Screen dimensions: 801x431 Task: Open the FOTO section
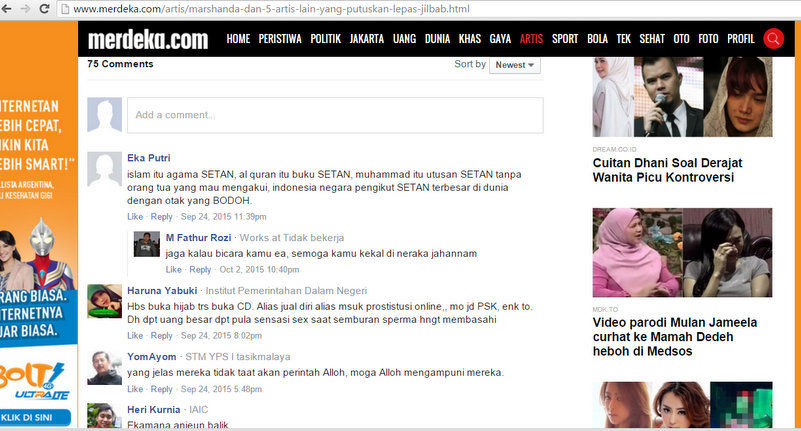pyautogui.click(x=708, y=39)
